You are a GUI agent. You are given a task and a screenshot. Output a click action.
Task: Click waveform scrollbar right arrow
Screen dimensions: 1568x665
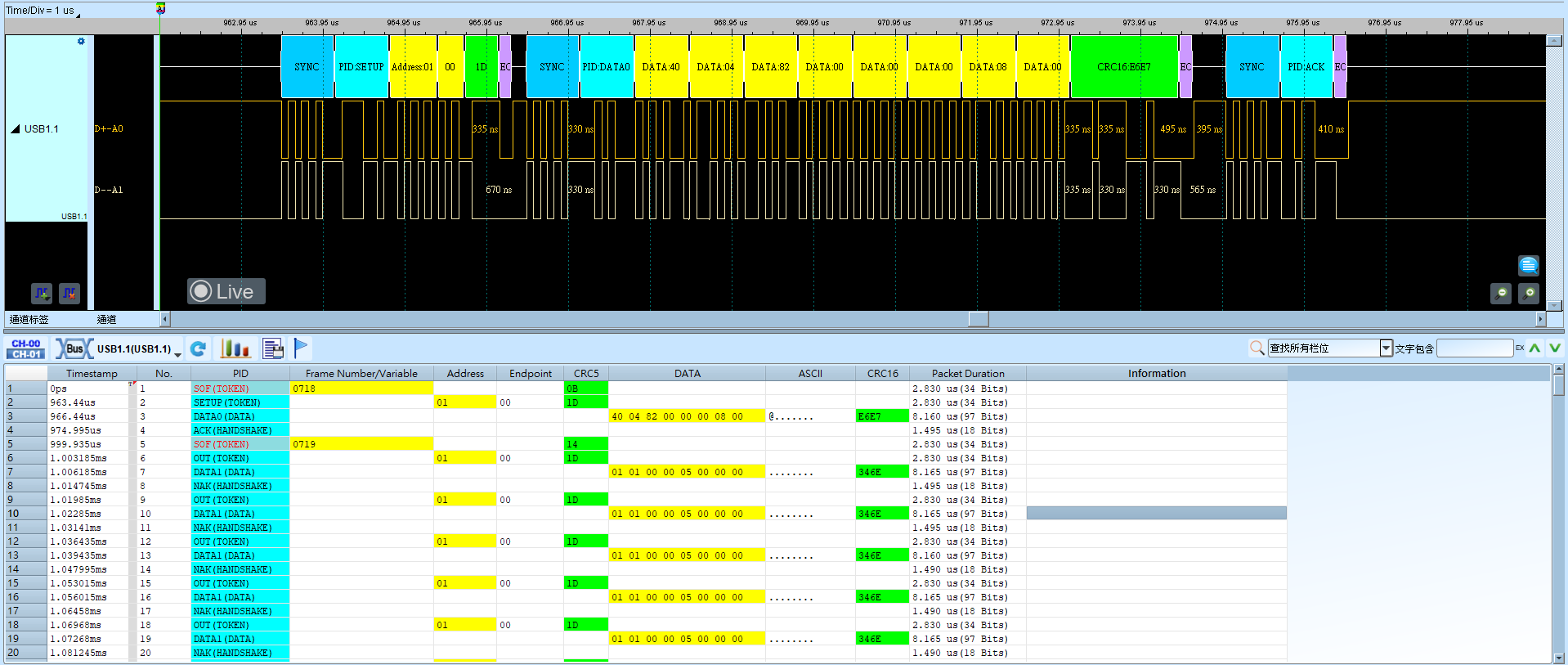(x=1541, y=319)
